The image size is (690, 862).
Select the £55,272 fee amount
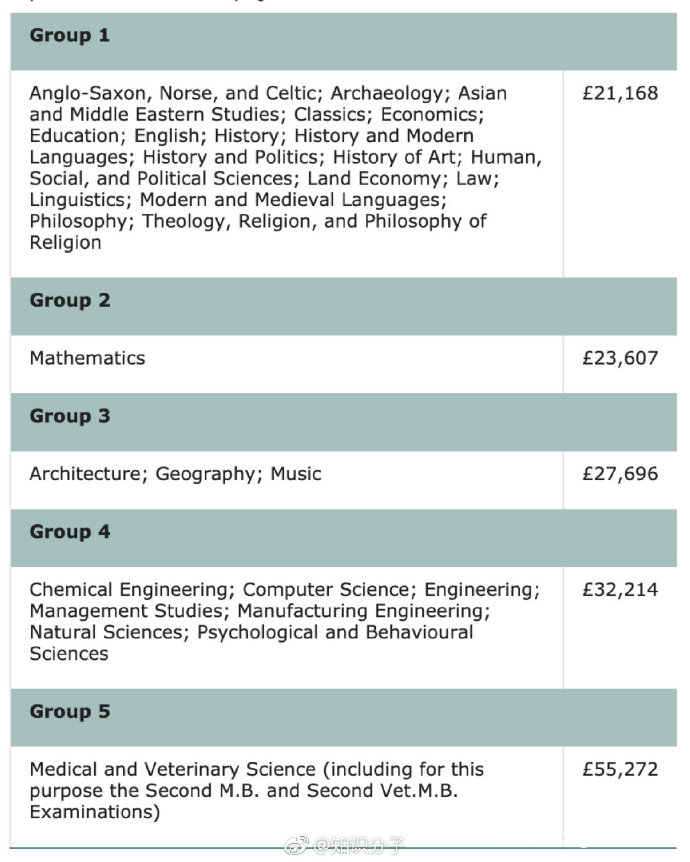point(620,770)
